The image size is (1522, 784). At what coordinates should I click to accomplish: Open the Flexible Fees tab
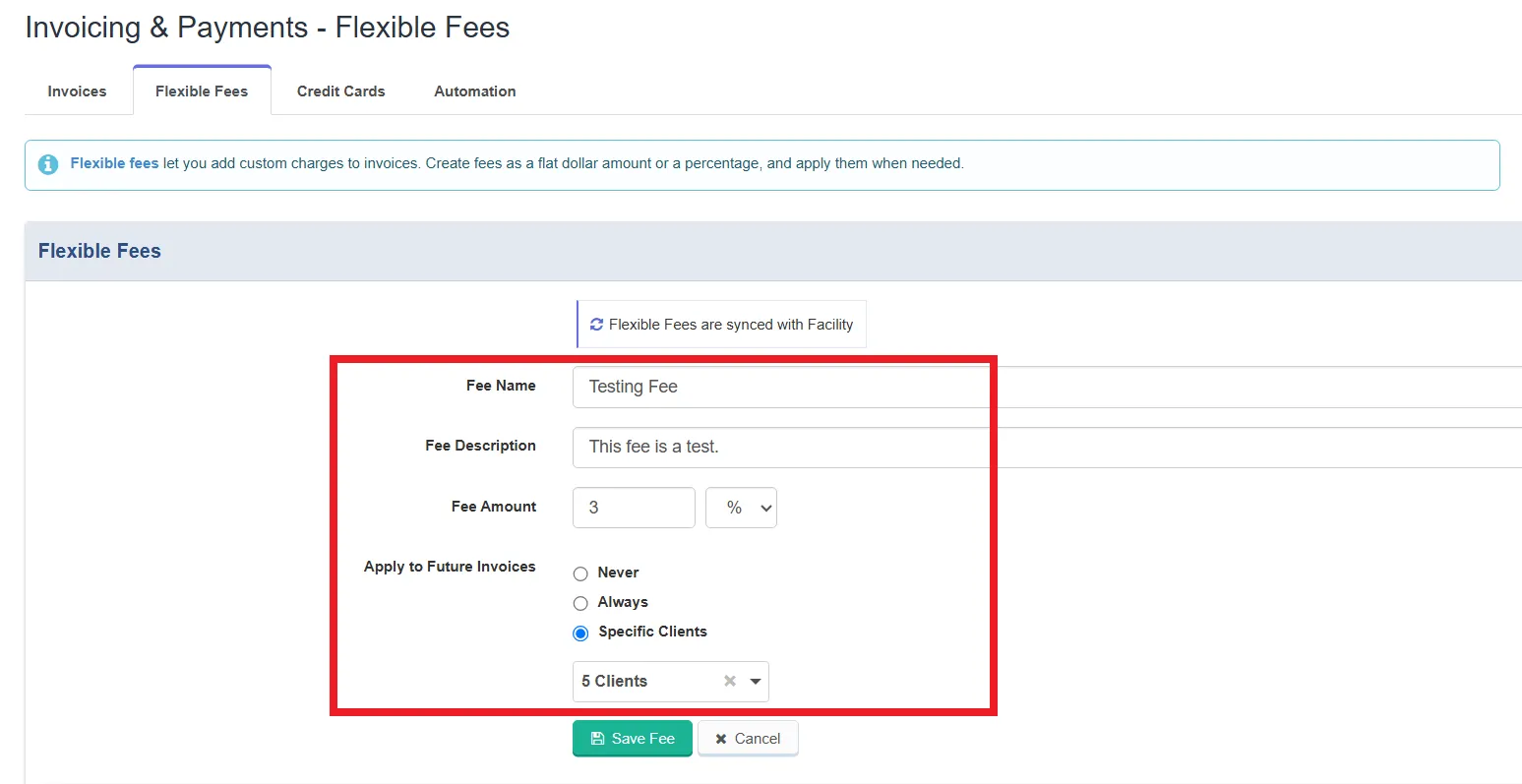coord(202,91)
